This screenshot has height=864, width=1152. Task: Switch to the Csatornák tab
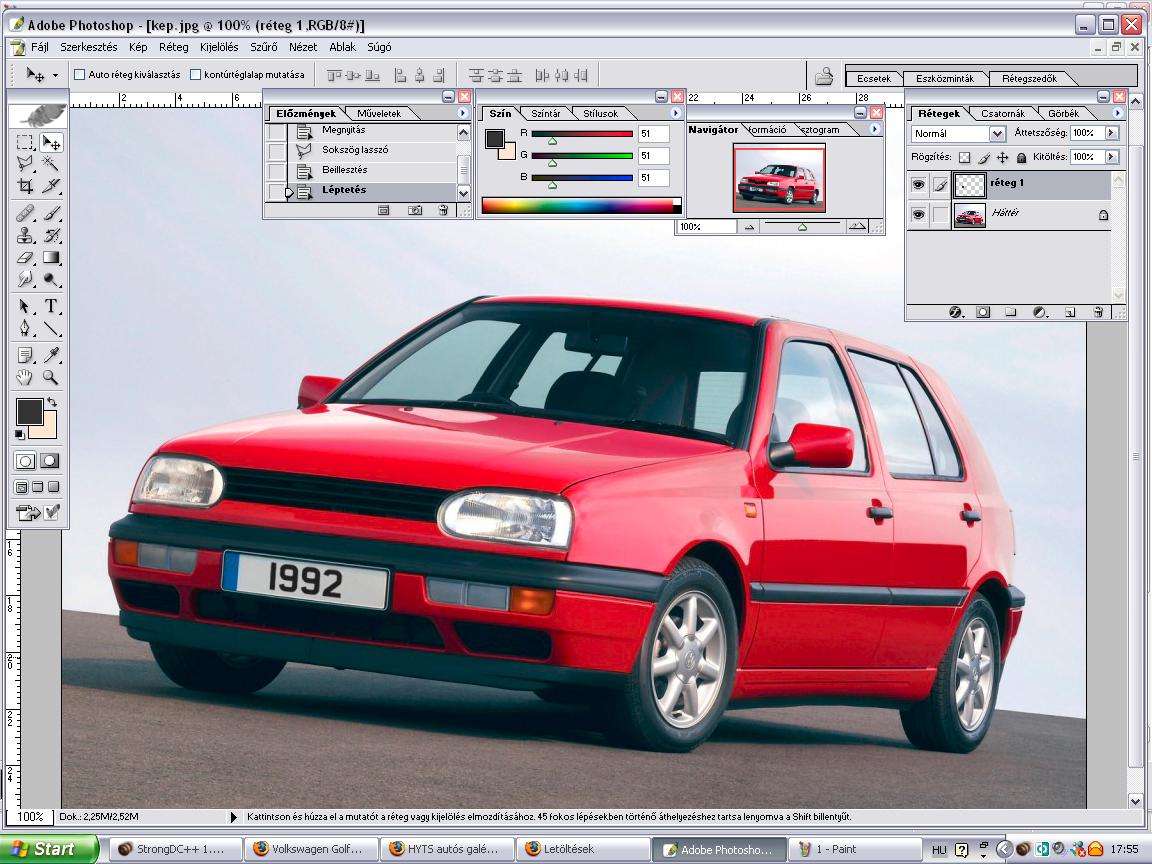pos(1002,113)
